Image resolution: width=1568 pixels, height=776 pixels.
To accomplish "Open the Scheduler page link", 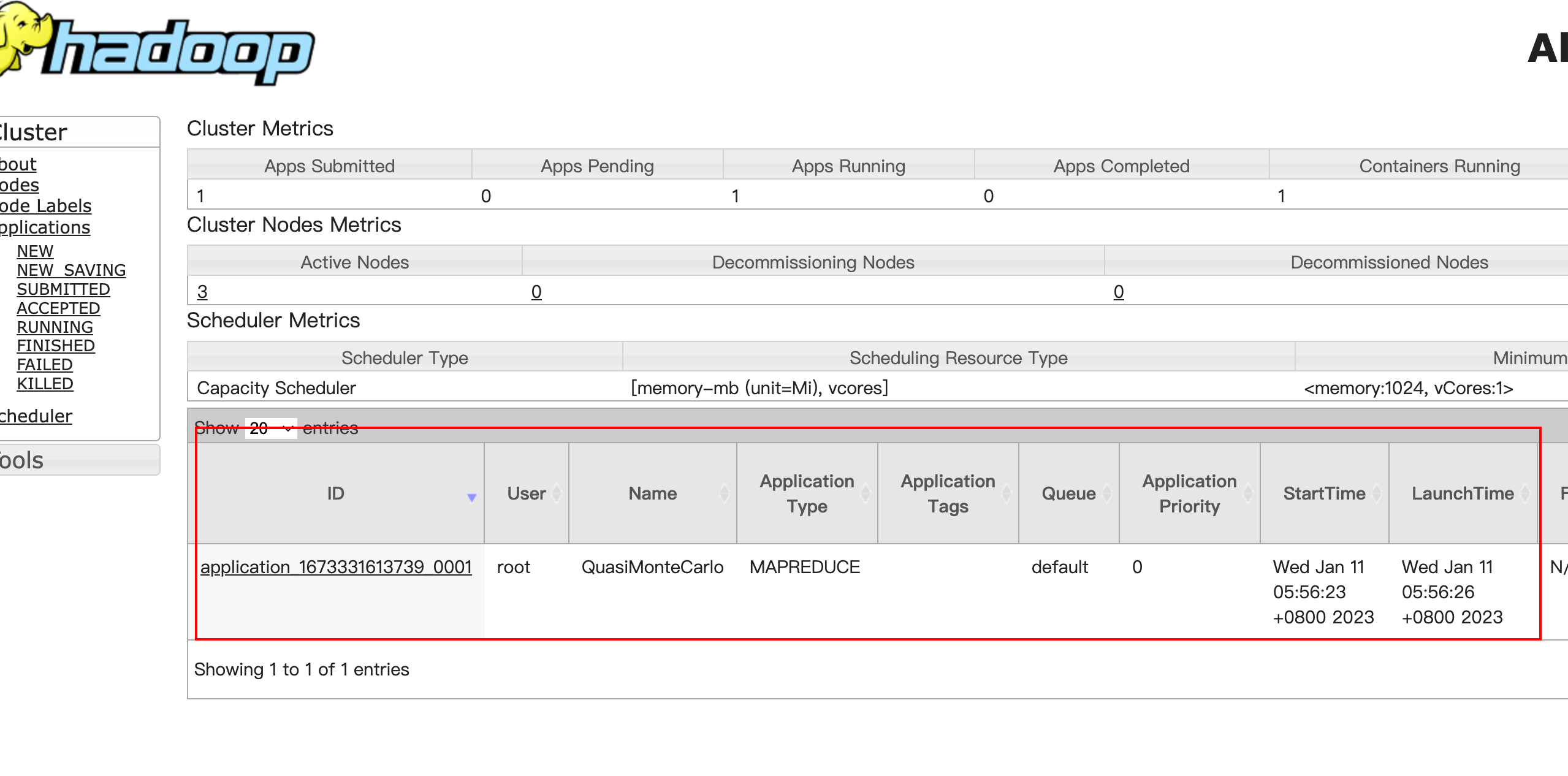I will (x=36, y=416).
